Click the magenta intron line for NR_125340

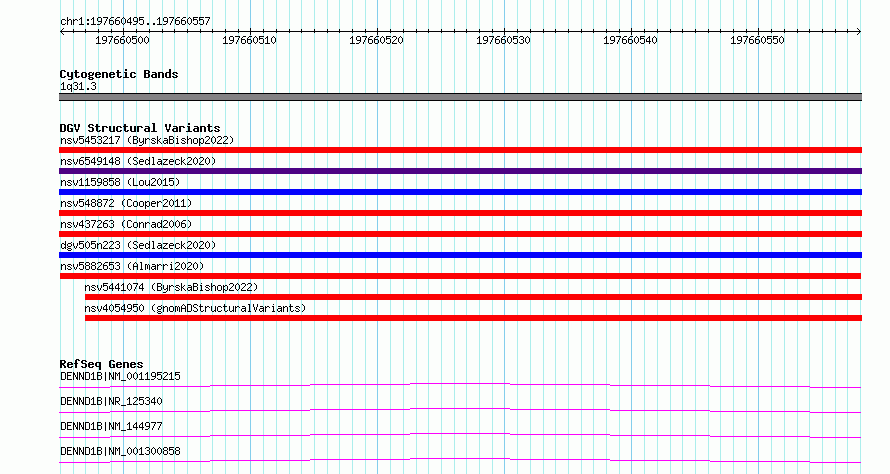pos(460,410)
